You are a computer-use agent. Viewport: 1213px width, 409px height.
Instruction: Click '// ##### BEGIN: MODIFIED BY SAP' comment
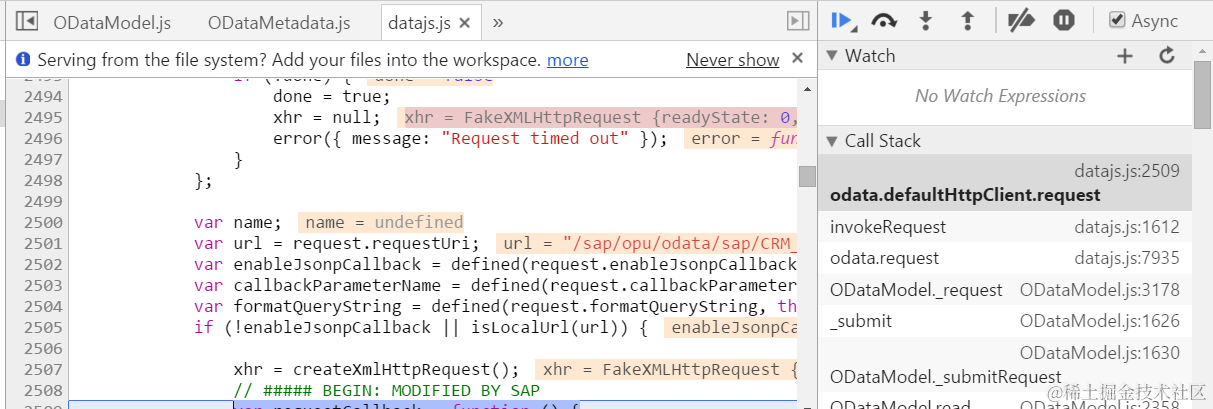click(x=386, y=391)
